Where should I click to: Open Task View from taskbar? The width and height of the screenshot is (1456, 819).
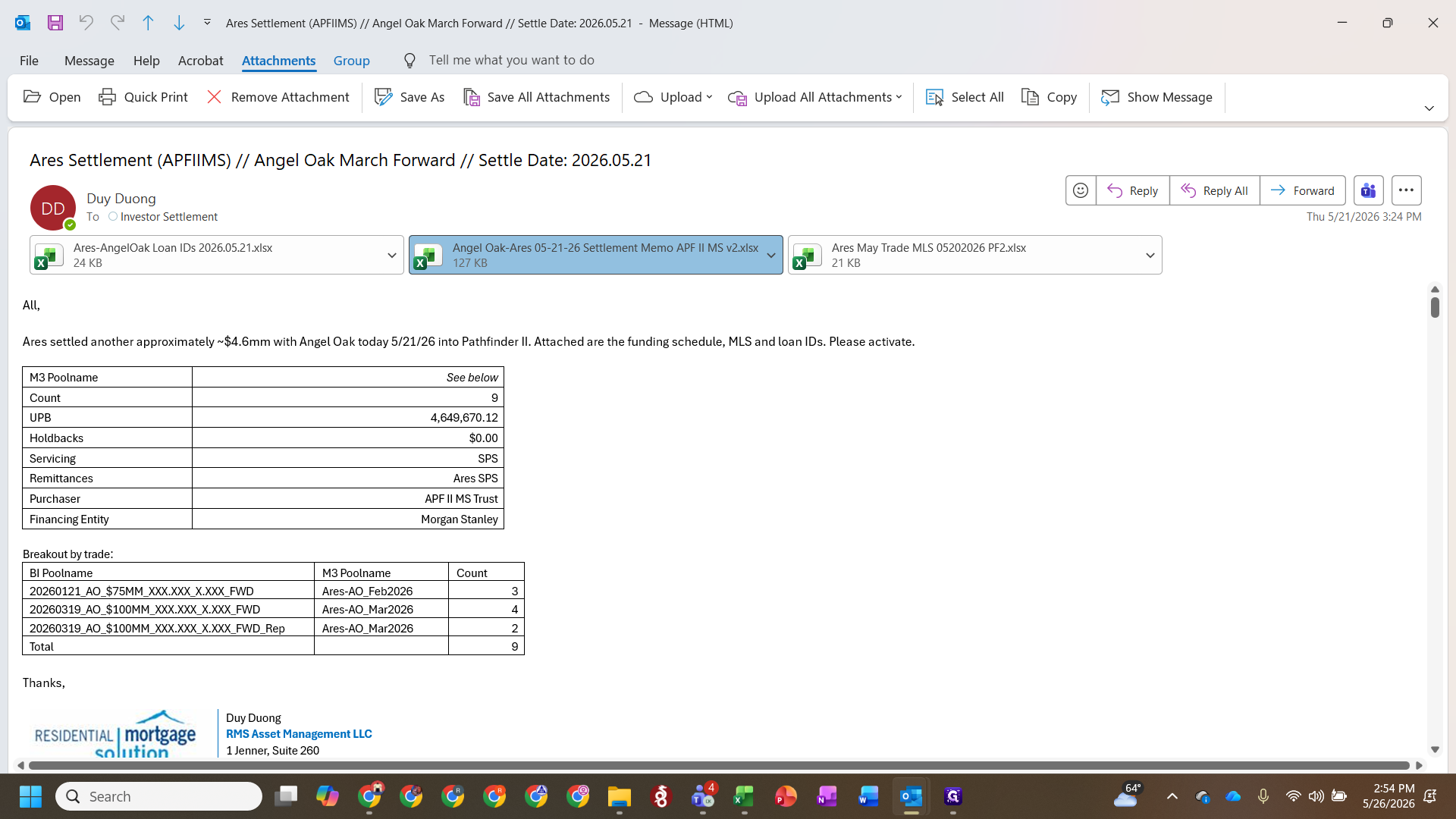pos(286,796)
